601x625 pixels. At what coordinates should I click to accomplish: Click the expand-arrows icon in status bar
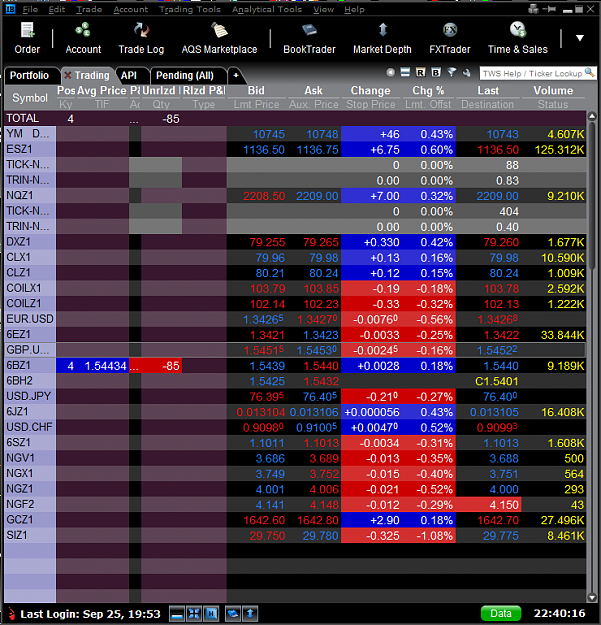coord(194,614)
